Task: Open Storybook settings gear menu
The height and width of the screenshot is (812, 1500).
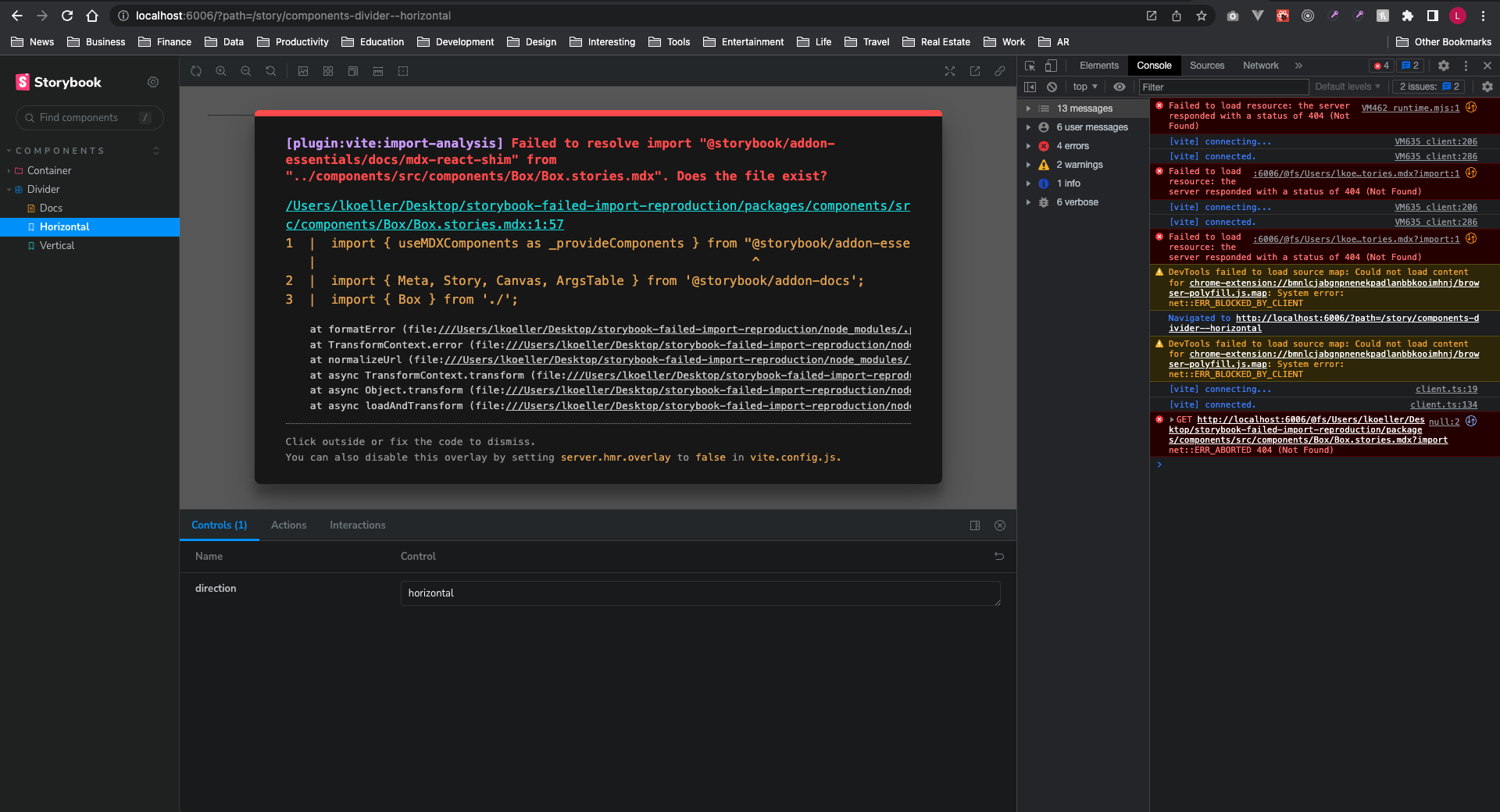Action: pyautogui.click(x=153, y=82)
